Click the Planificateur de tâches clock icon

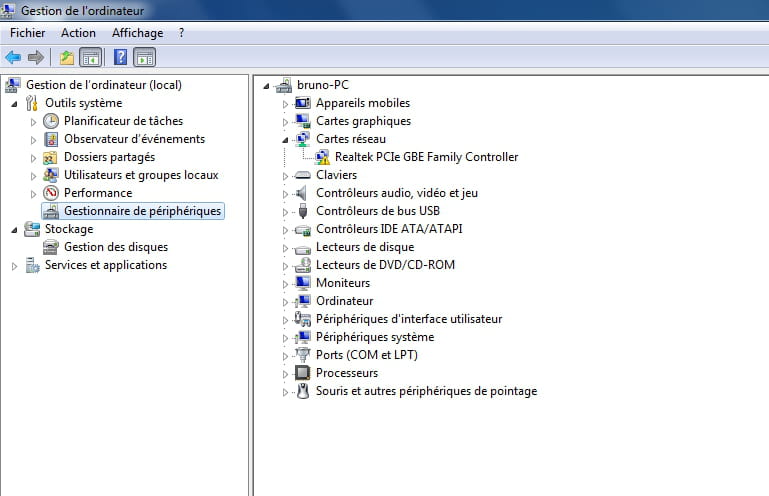click(x=51, y=121)
